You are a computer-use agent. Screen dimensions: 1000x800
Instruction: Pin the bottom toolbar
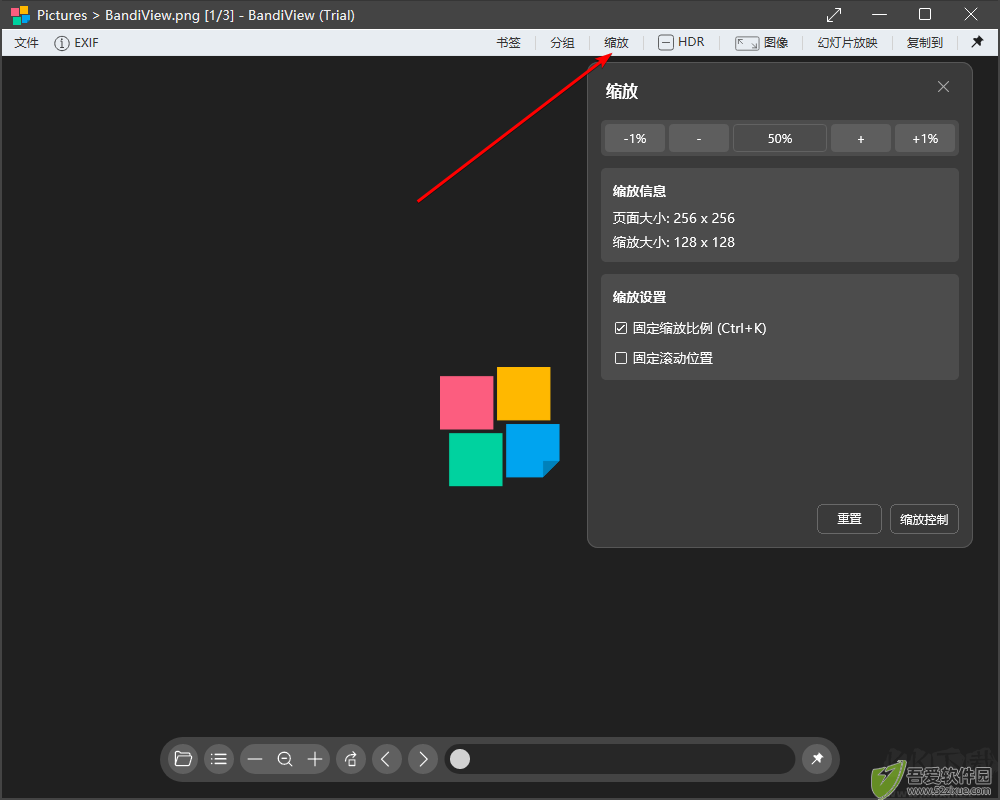tap(817, 759)
